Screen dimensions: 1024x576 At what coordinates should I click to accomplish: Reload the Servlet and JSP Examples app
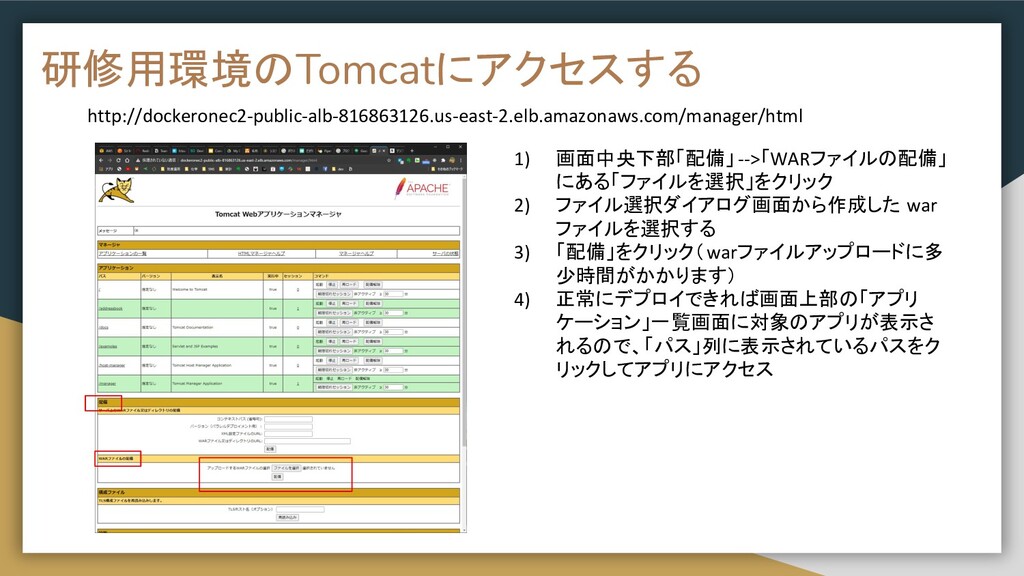[349, 342]
